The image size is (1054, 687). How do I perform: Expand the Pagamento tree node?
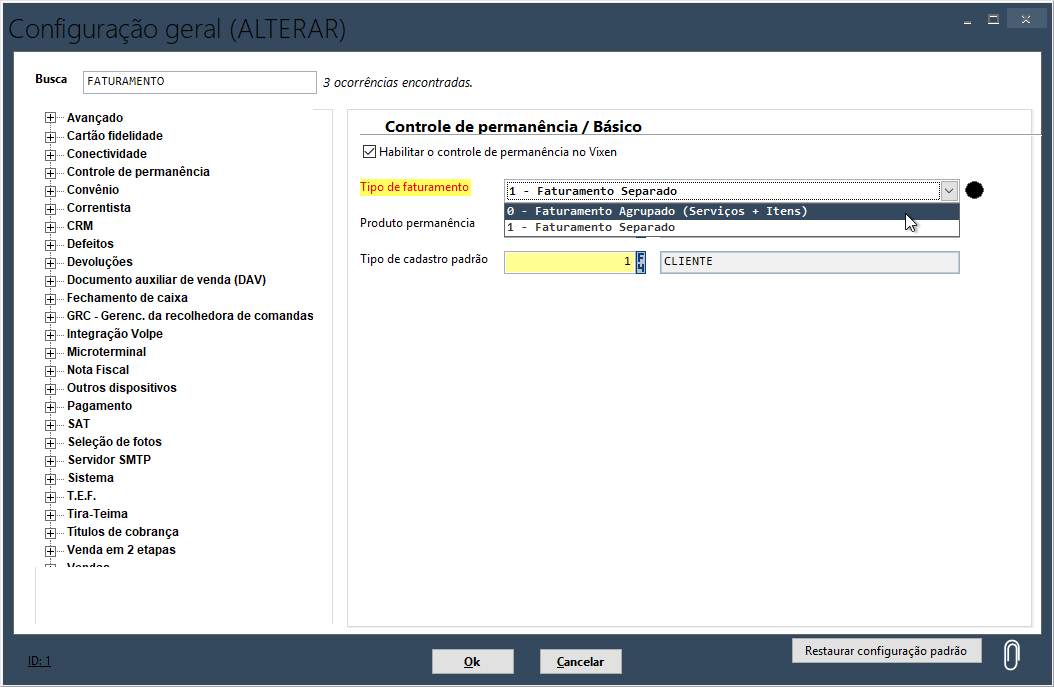pyautogui.click(x=50, y=406)
